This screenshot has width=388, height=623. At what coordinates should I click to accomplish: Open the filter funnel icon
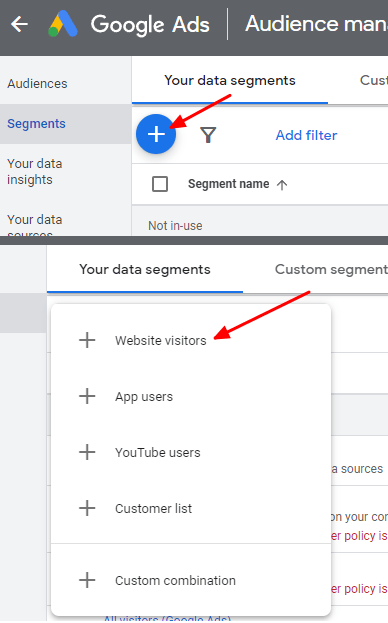coord(208,135)
